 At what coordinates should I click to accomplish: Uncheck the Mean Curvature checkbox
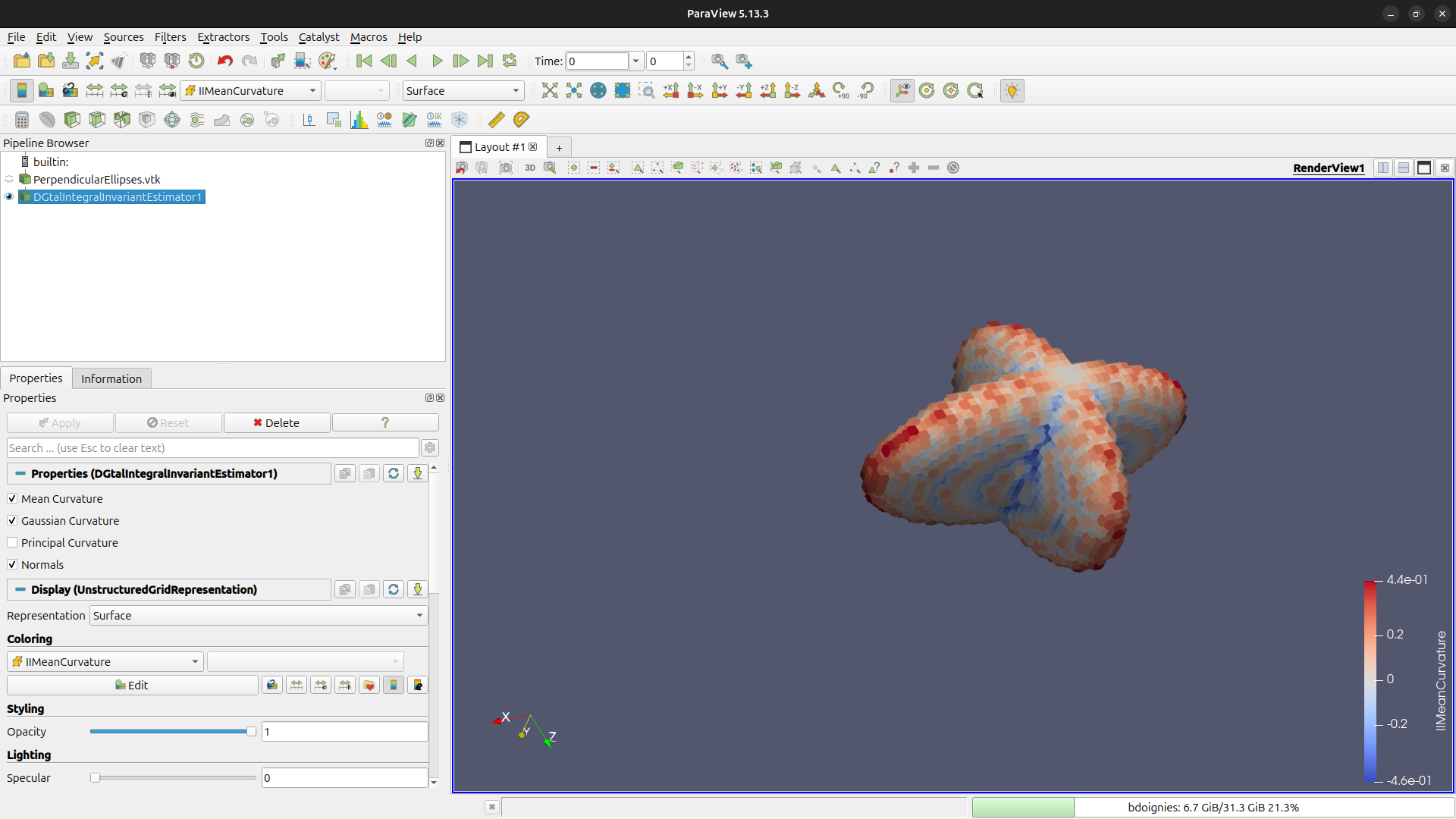click(x=12, y=499)
